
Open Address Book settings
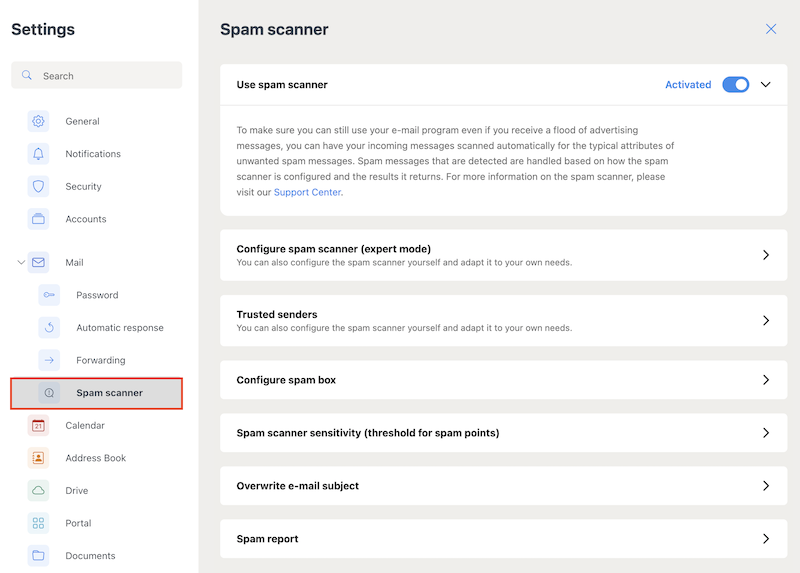tap(96, 458)
